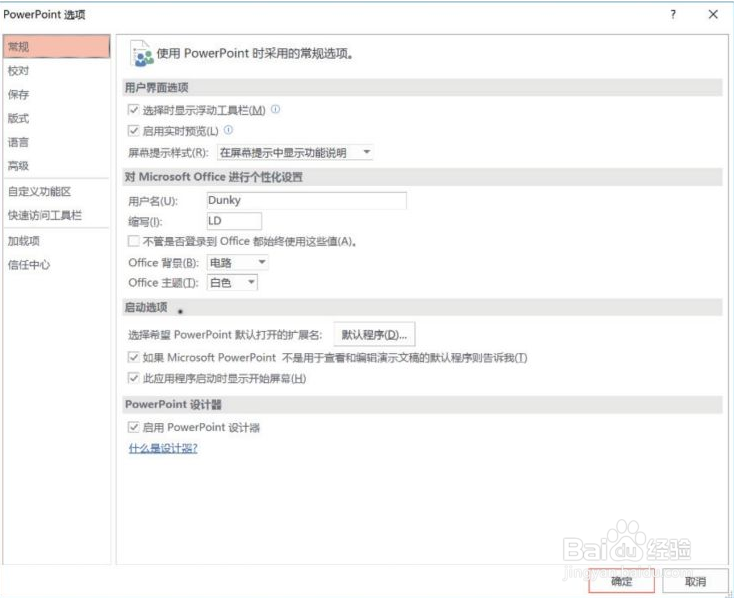This screenshot has width=734, height=598.
Task: Open the 屏幕提示样式 dropdown
Action: click(x=295, y=152)
